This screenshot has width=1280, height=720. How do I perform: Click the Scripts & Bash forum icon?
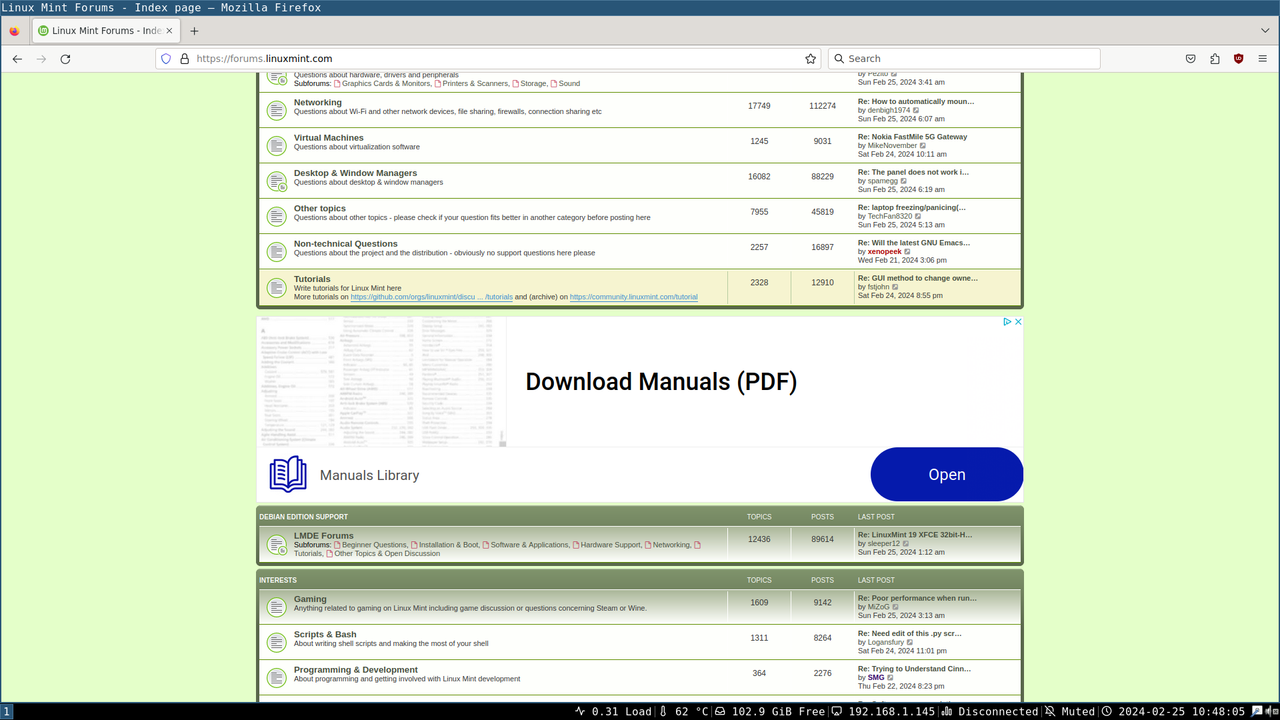(x=276, y=642)
